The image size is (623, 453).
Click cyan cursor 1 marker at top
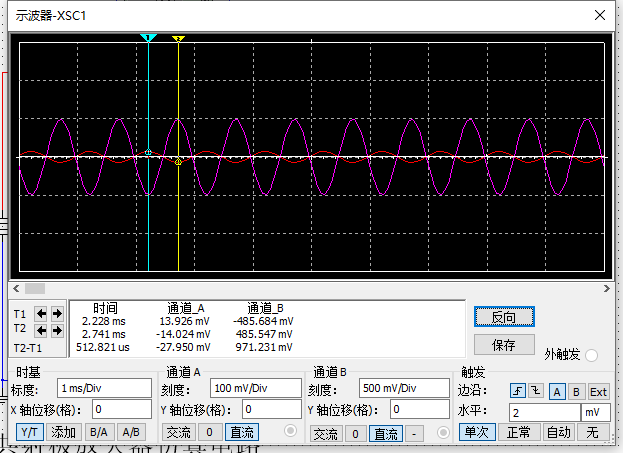(x=148, y=38)
